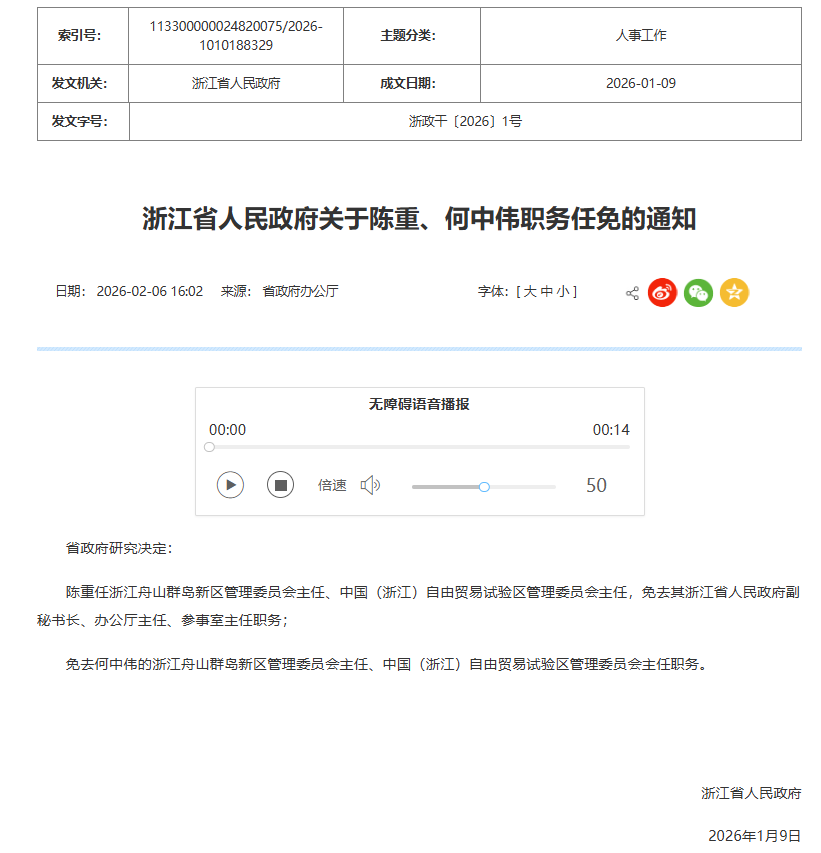Play the accessibility audio broadcast

coord(230,485)
